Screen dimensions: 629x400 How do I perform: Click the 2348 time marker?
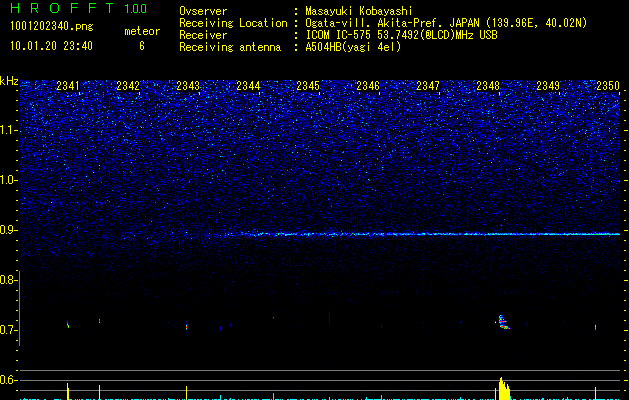tap(488, 86)
